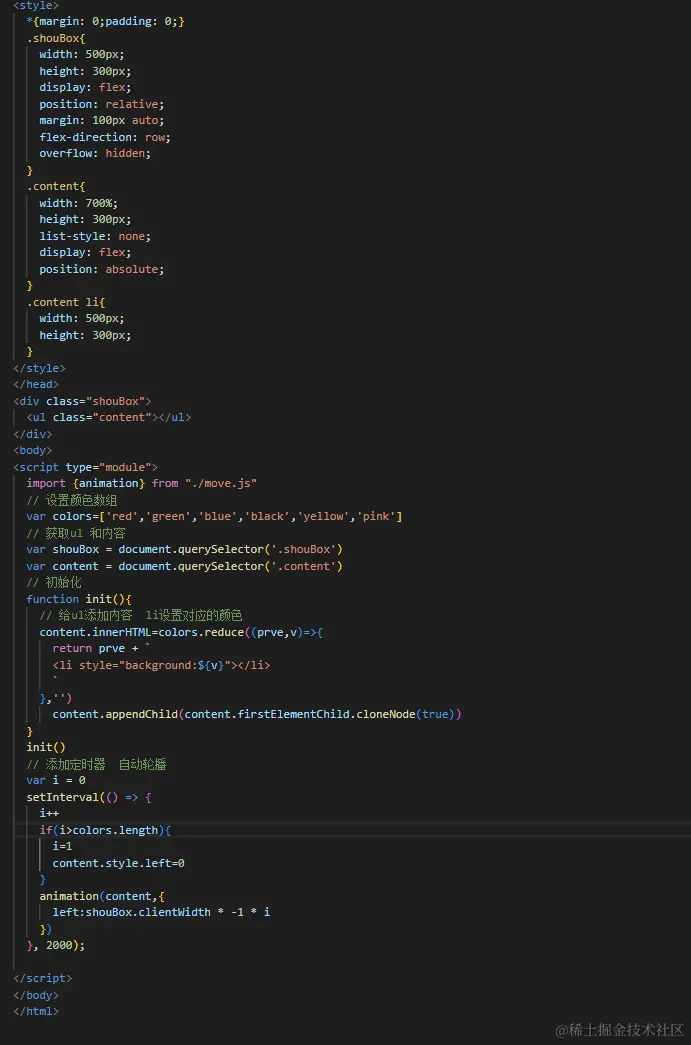Image resolution: width=691 pixels, height=1045 pixels.
Task: Click the "},'')" line
Action: coord(55,698)
